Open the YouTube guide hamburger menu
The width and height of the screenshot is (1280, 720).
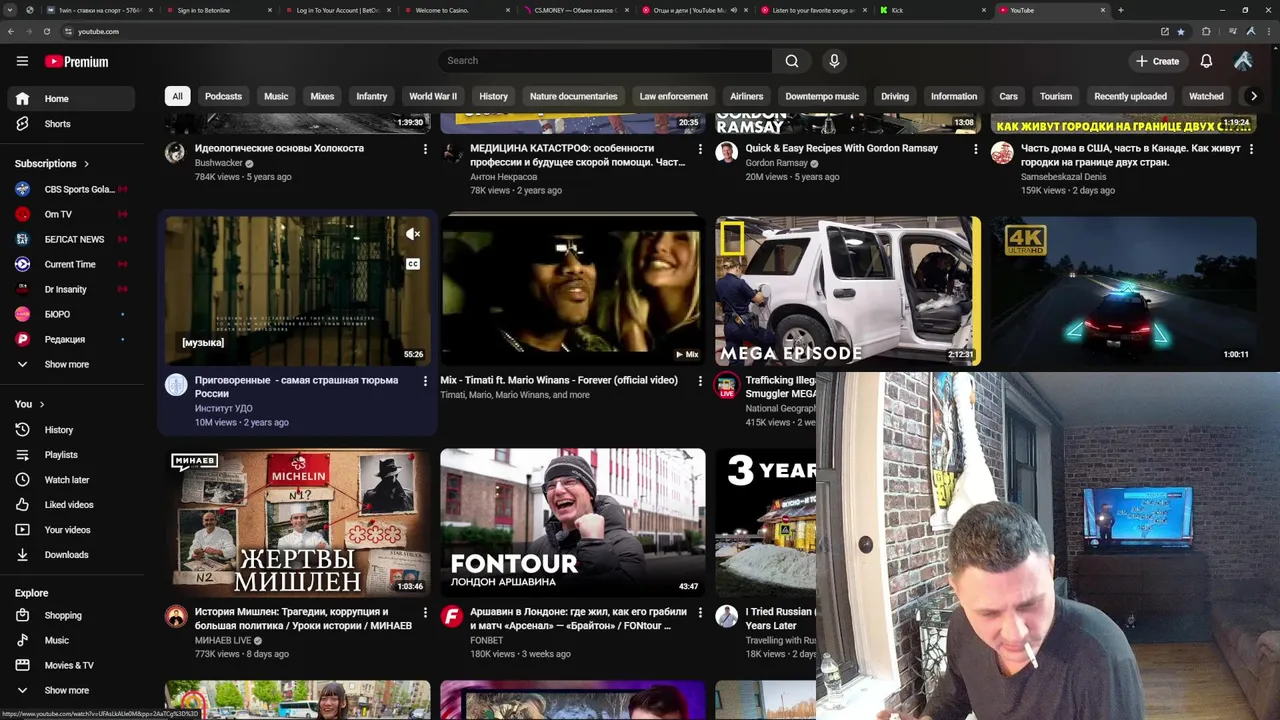[x=22, y=61]
